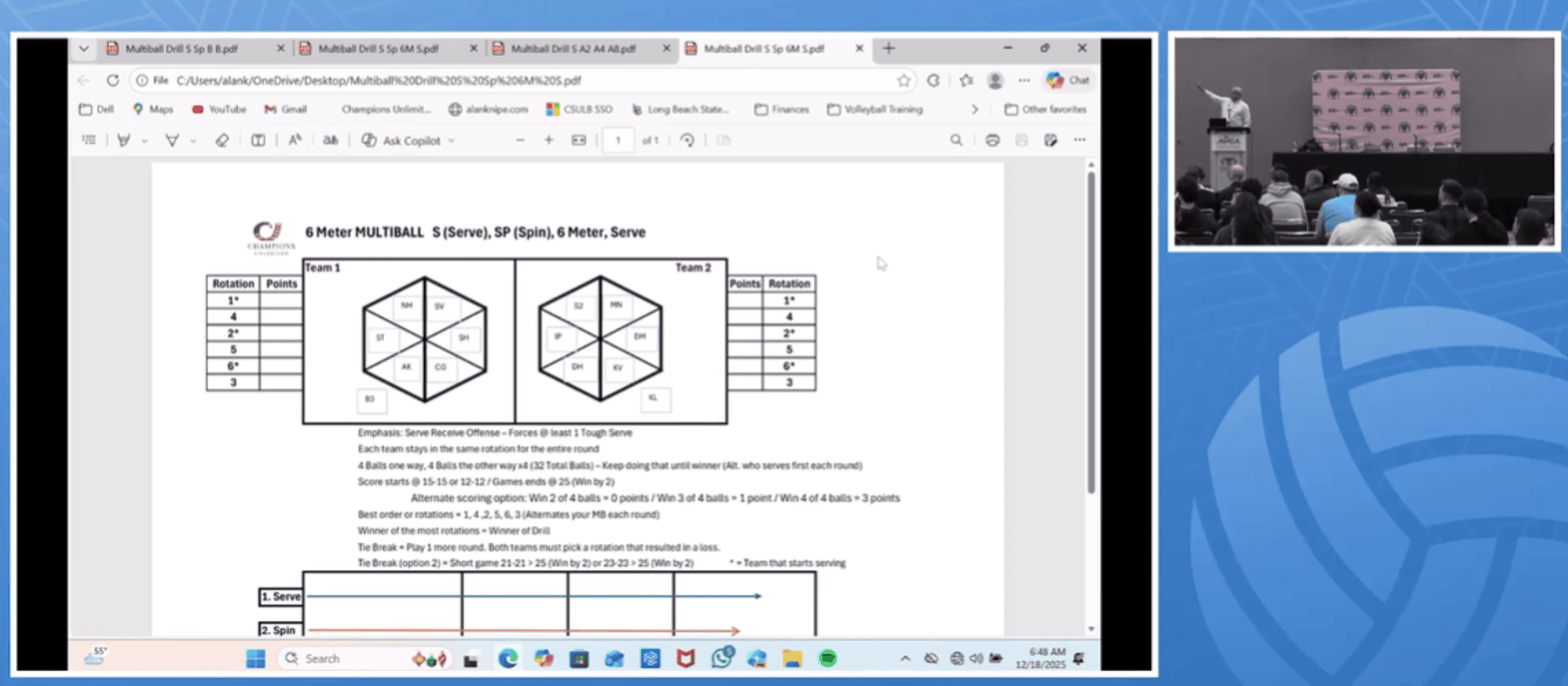Viewport: 1568px width, 686px height.
Task: Open browser extensions icon
Action: tap(933, 80)
